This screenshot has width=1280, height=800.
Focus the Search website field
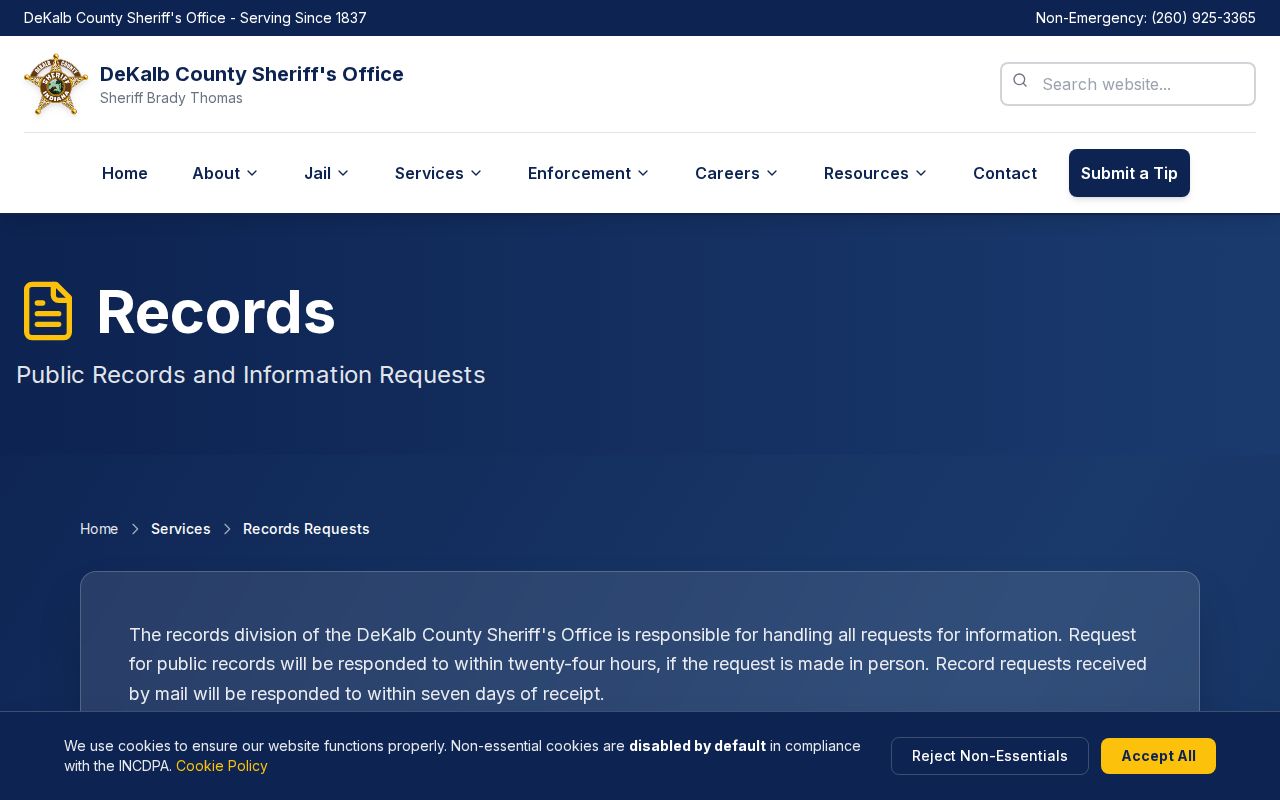tap(1128, 84)
